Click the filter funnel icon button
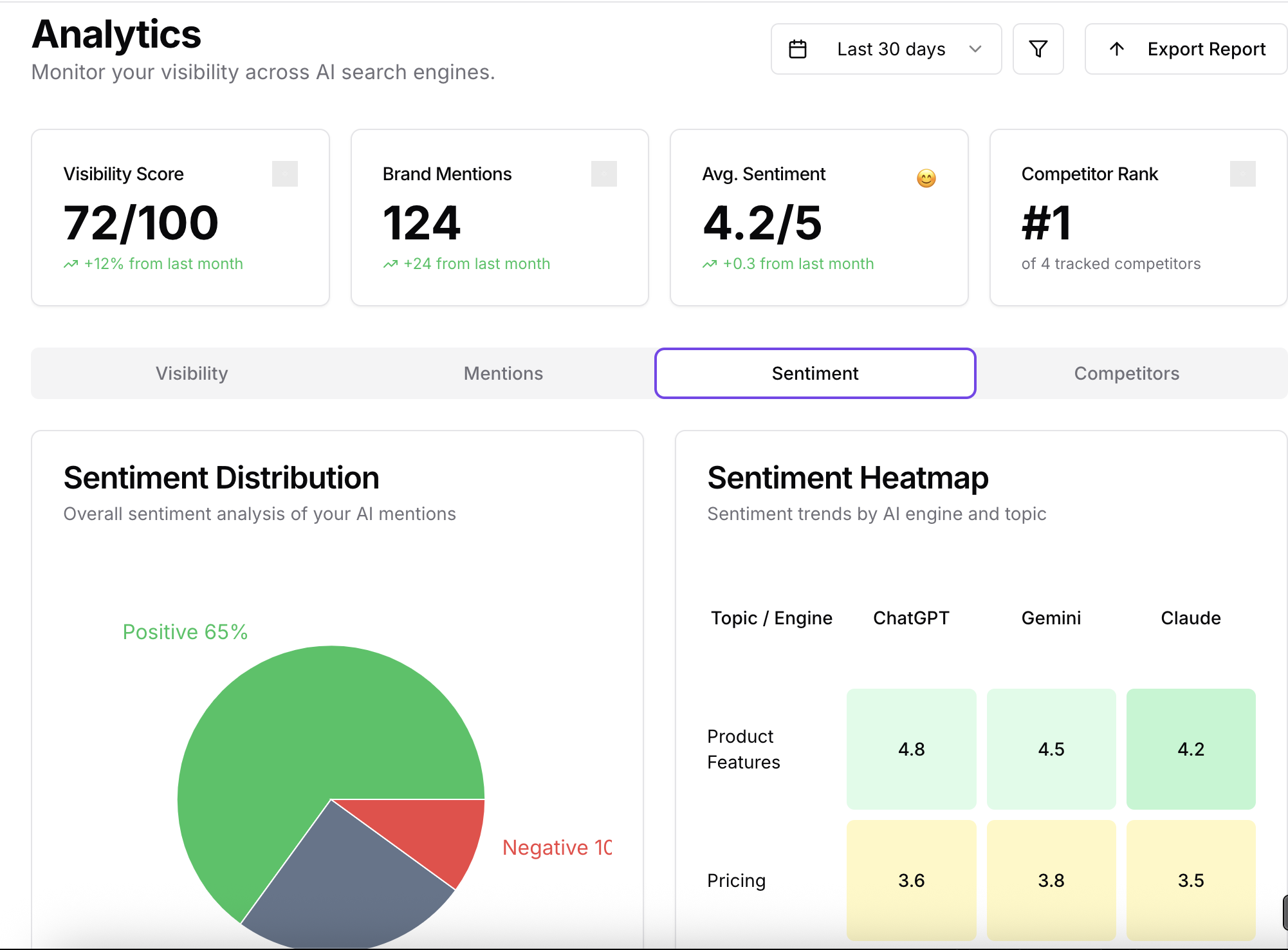Image resolution: width=1288 pixels, height=950 pixels. point(1038,49)
